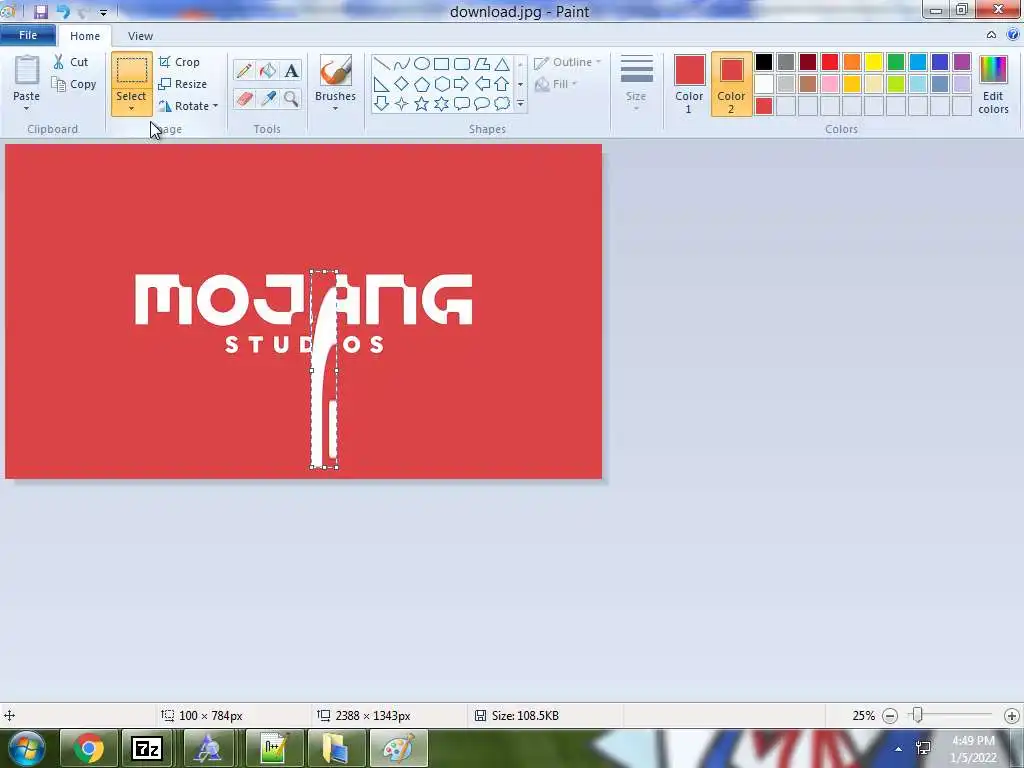
Task: Choose the Hexagon shape
Action: (441, 84)
